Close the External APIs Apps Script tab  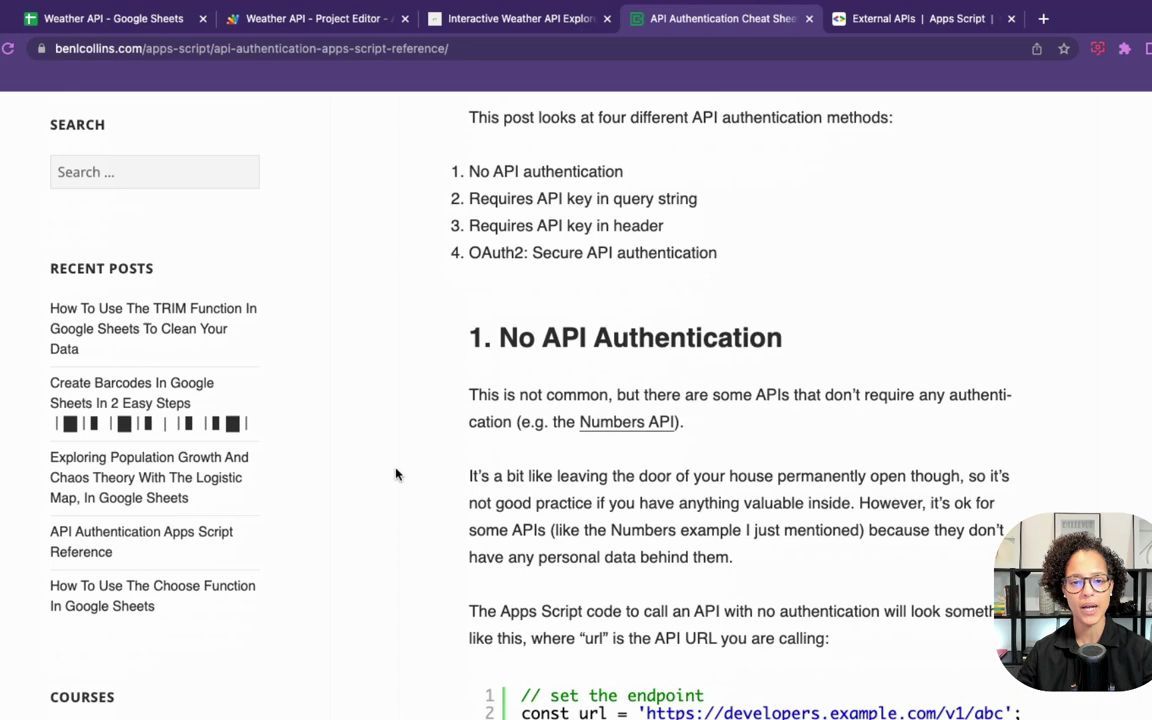(1011, 19)
